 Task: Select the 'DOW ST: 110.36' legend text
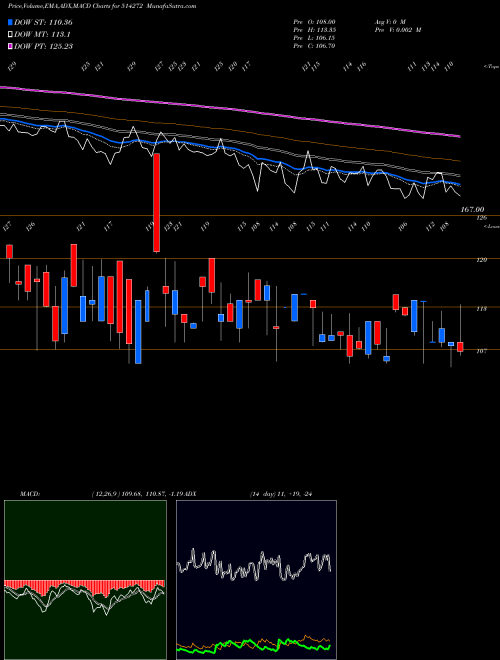click(43, 22)
